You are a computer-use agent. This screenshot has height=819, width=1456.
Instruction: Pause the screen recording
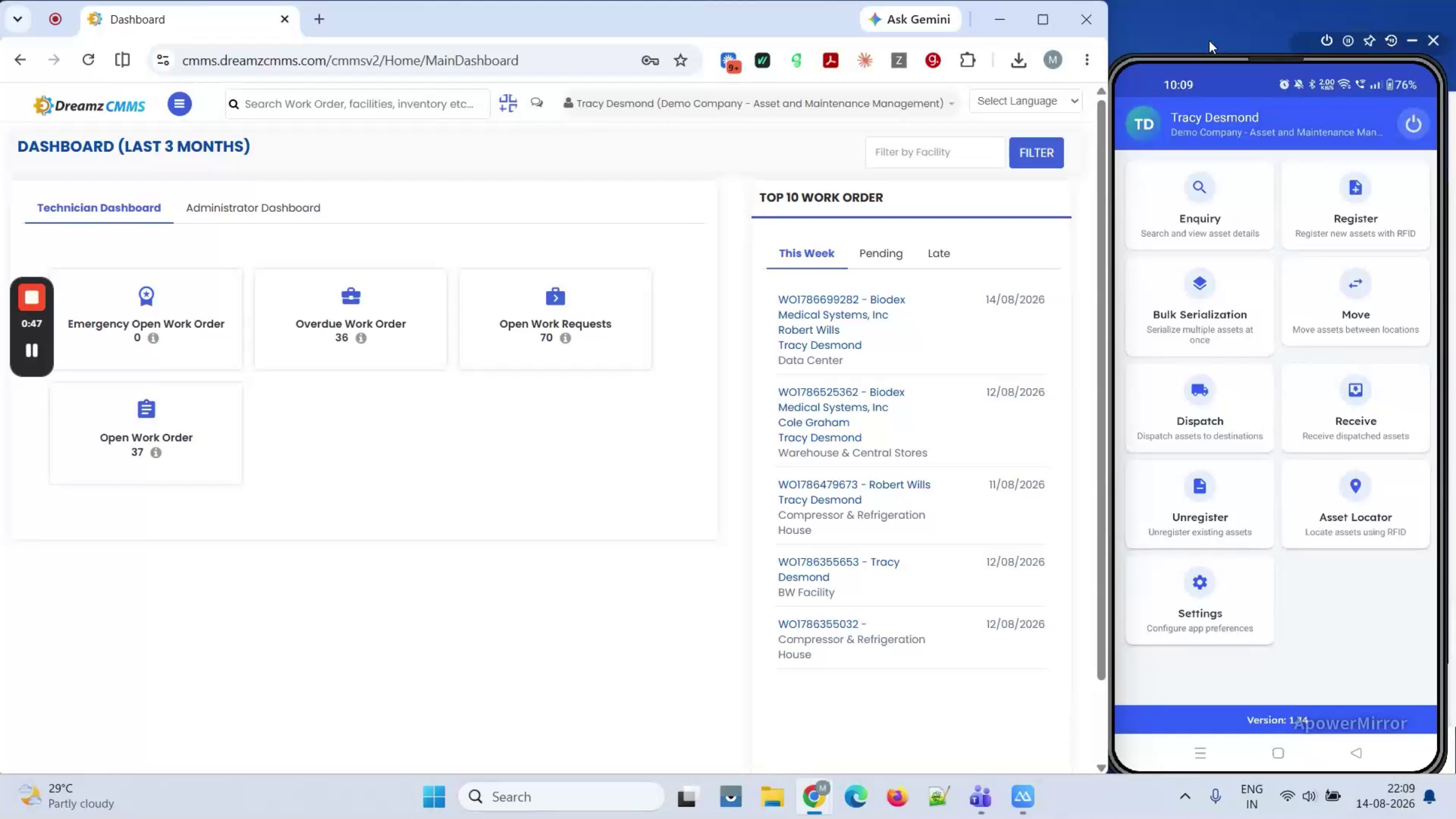[32, 351]
